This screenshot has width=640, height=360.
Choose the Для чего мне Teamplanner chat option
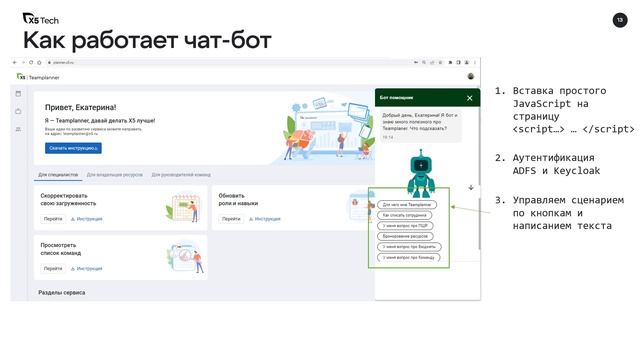pos(407,204)
